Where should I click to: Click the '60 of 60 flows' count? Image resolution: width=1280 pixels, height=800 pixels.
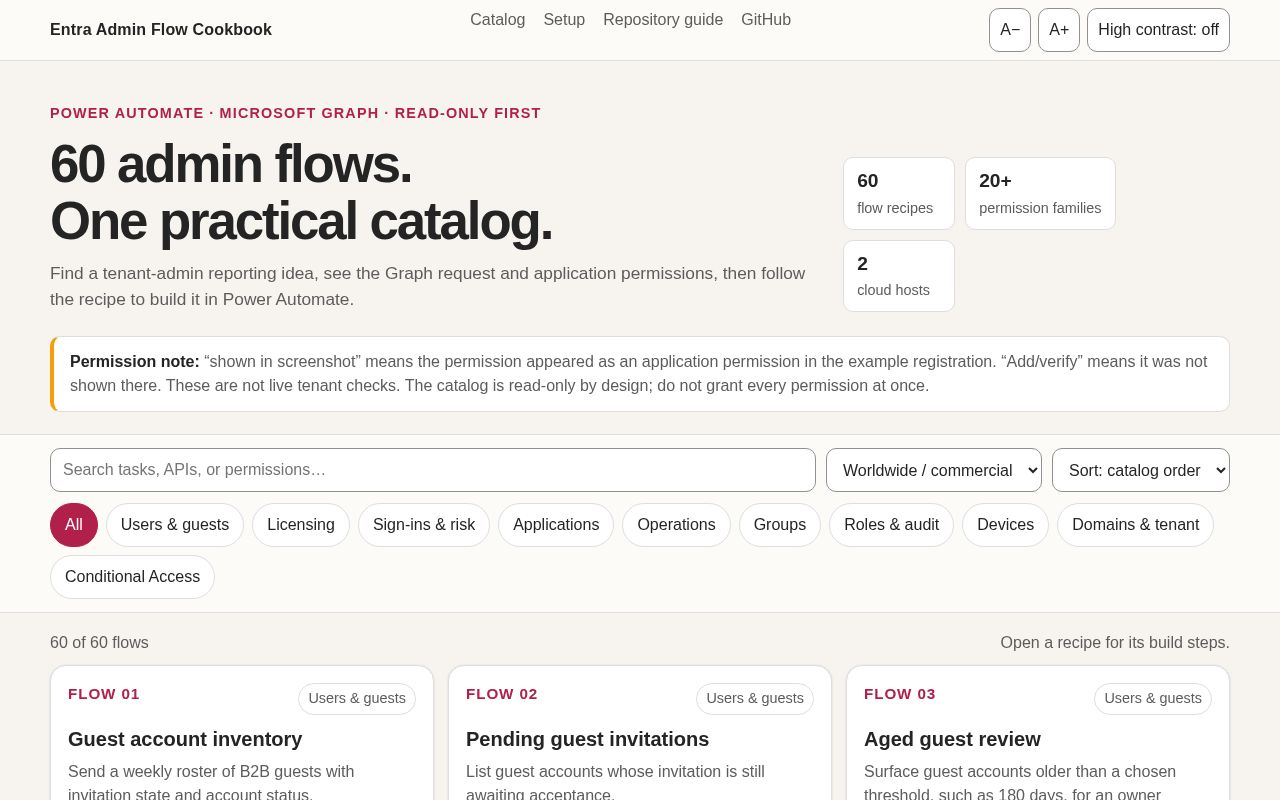(x=99, y=643)
